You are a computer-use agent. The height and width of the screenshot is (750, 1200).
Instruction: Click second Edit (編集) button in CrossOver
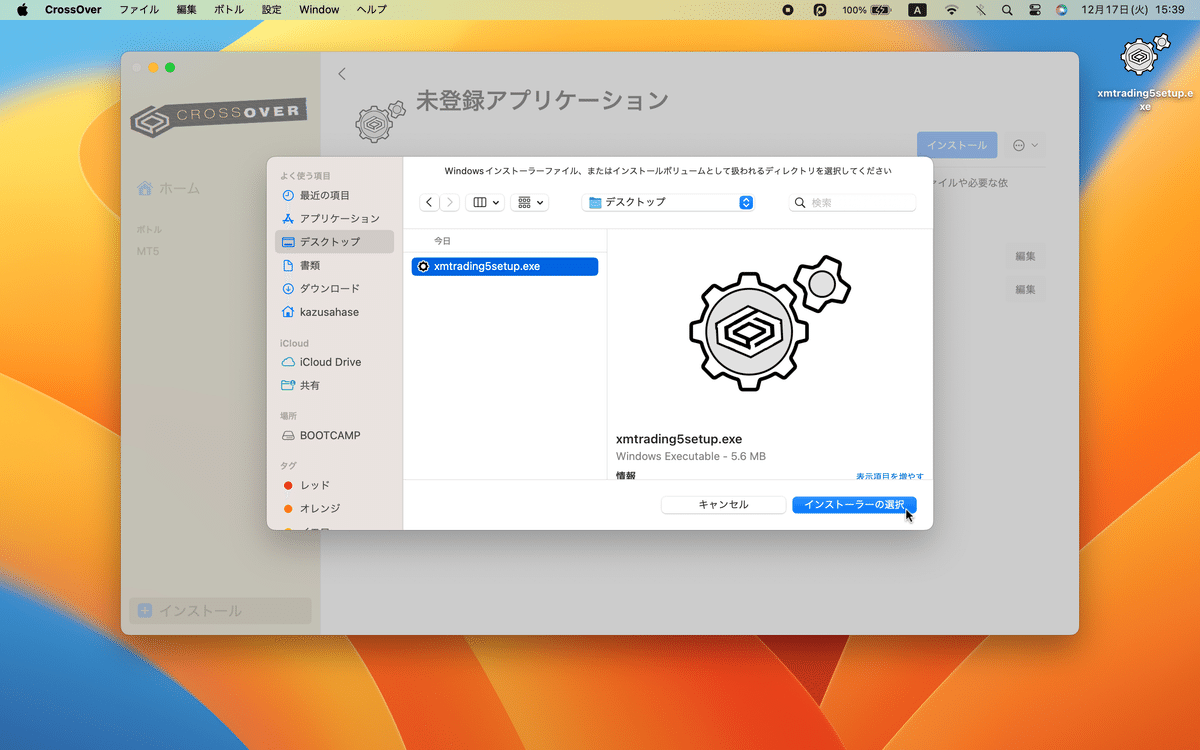coord(1025,289)
